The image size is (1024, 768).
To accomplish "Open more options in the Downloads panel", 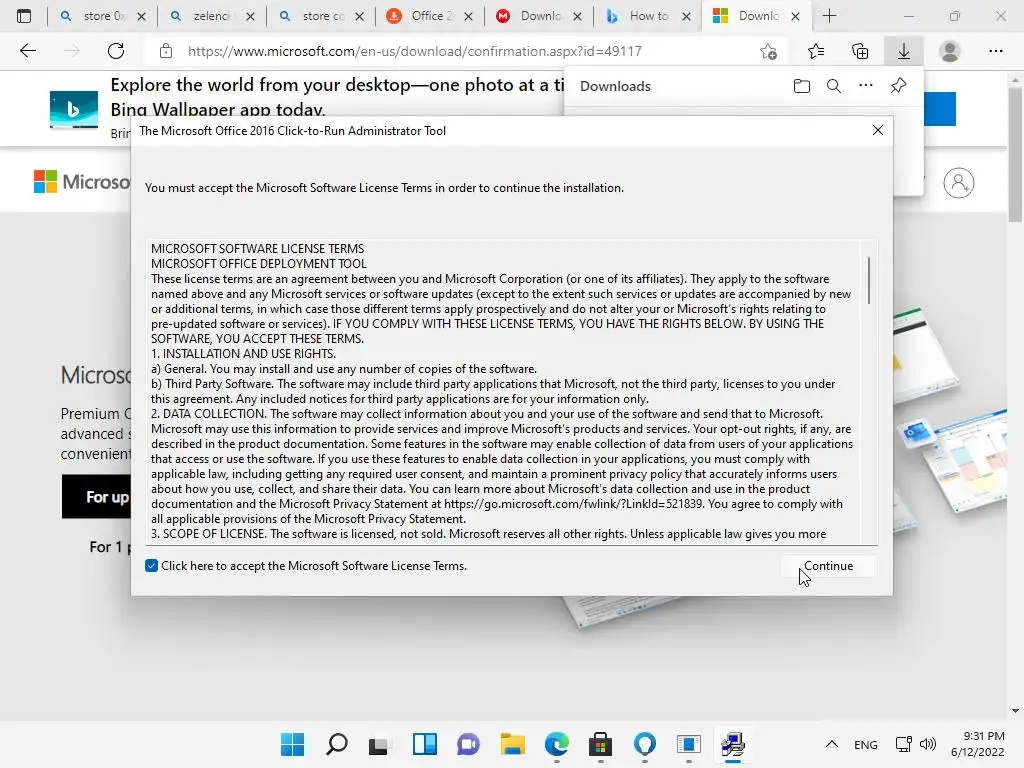I will point(866,86).
